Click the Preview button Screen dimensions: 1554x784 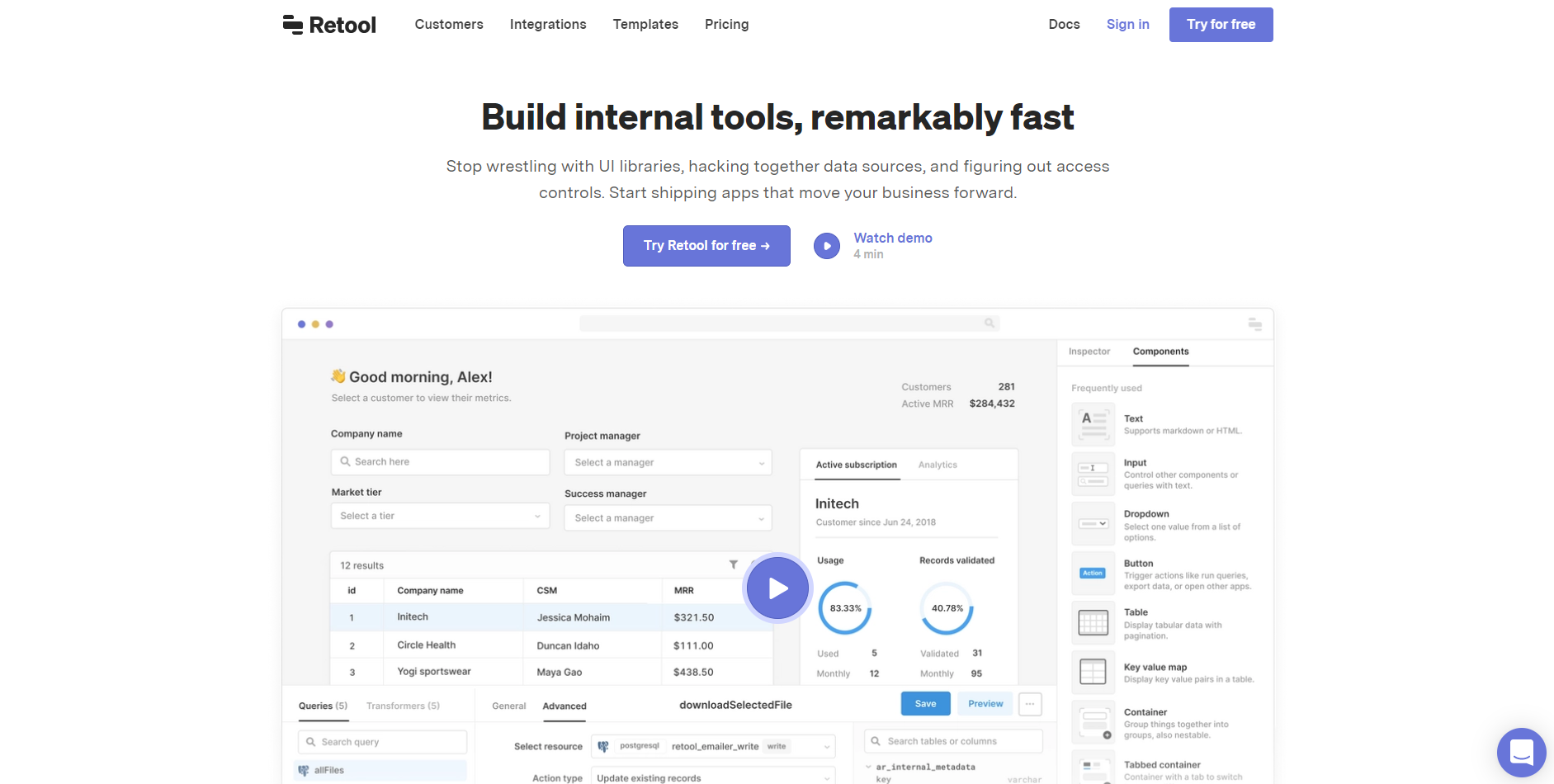(985, 704)
